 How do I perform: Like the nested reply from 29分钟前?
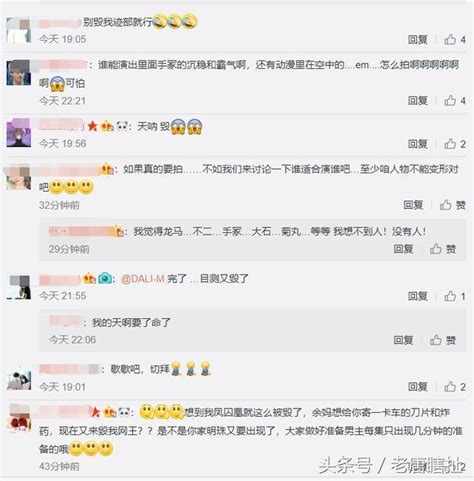tap(442, 249)
